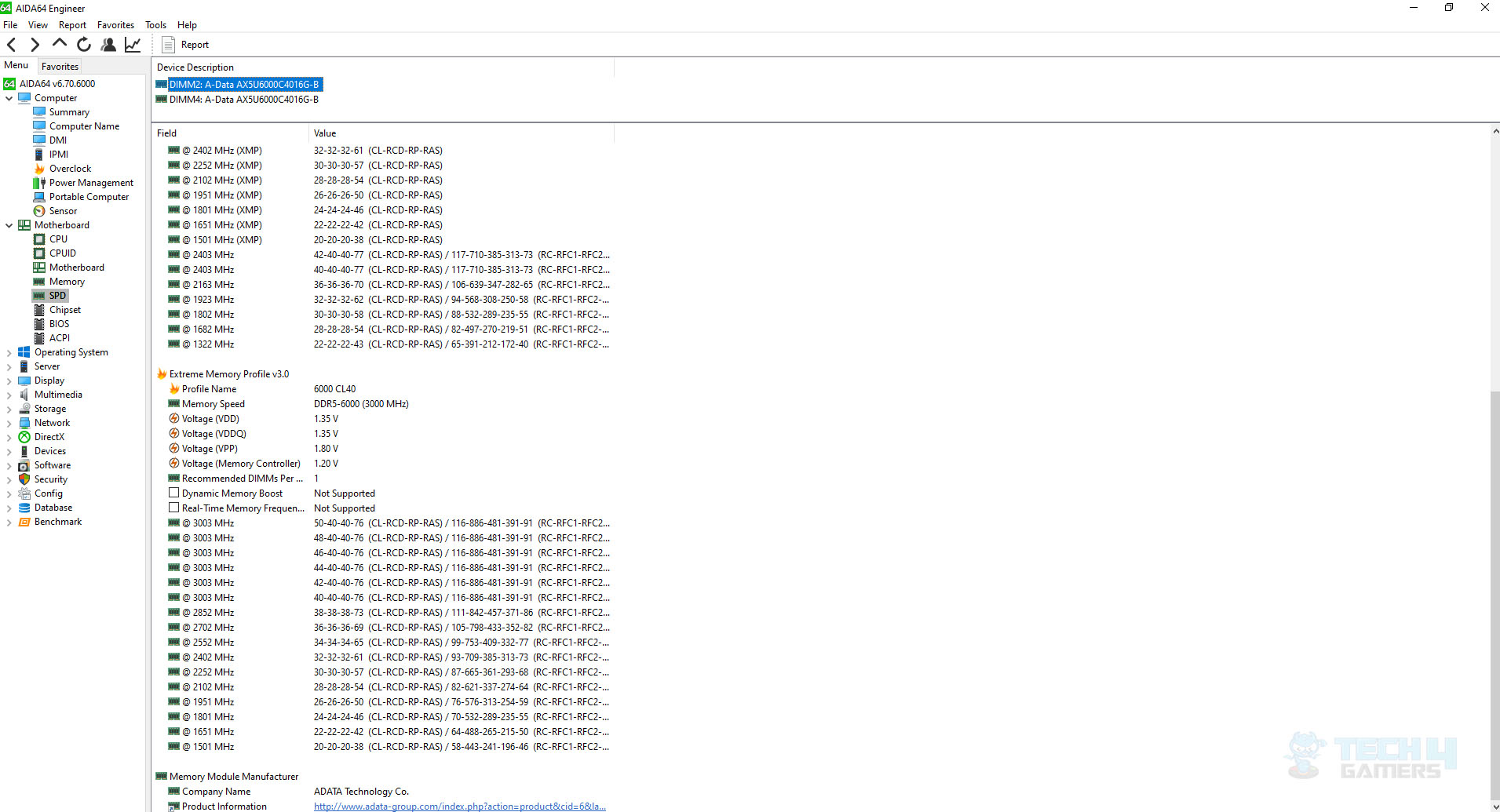1500x812 pixels.
Task: Select the BIOS icon
Action: click(39, 324)
